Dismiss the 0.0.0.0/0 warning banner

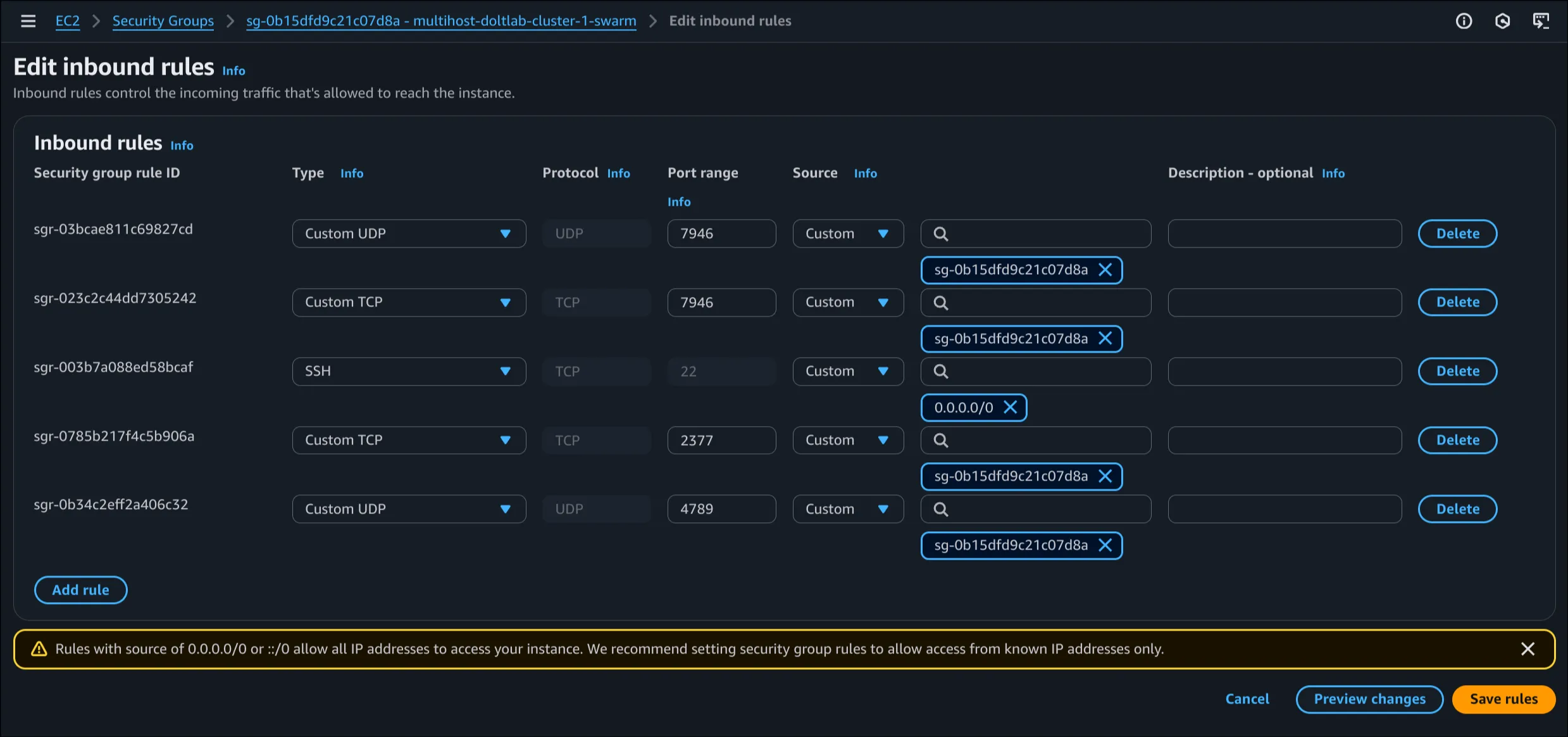[1528, 648]
